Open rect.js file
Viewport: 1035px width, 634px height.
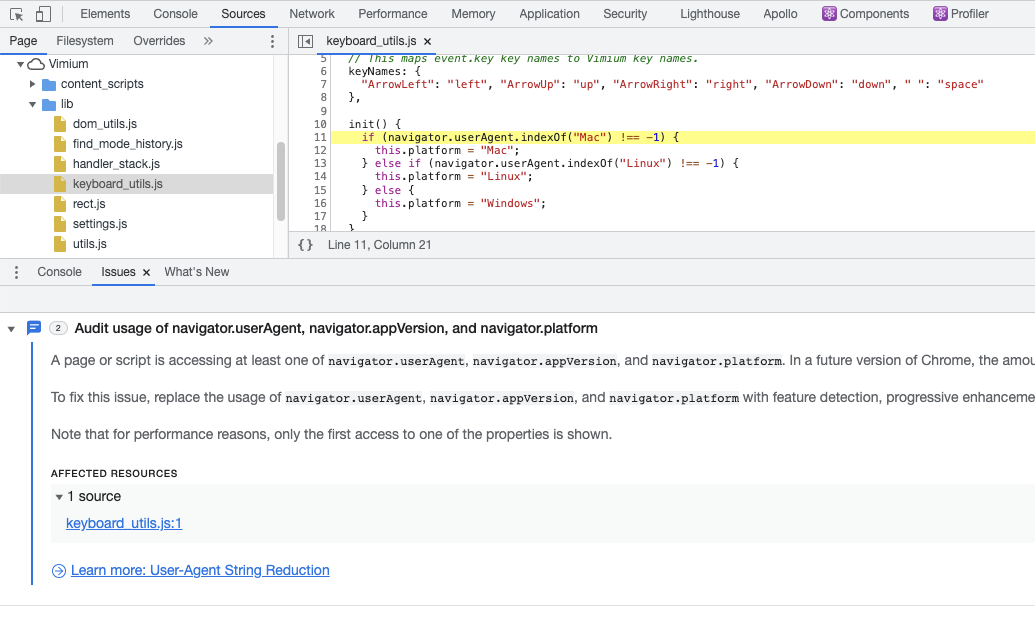point(89,204)
